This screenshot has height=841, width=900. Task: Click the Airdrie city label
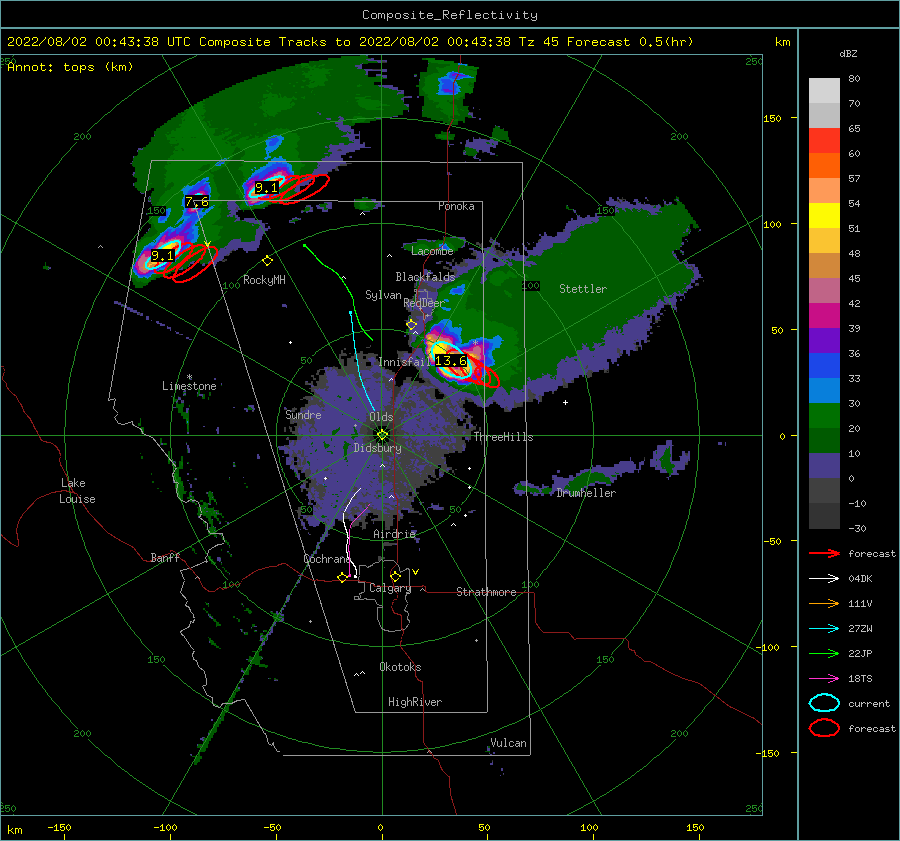point(394,534)
